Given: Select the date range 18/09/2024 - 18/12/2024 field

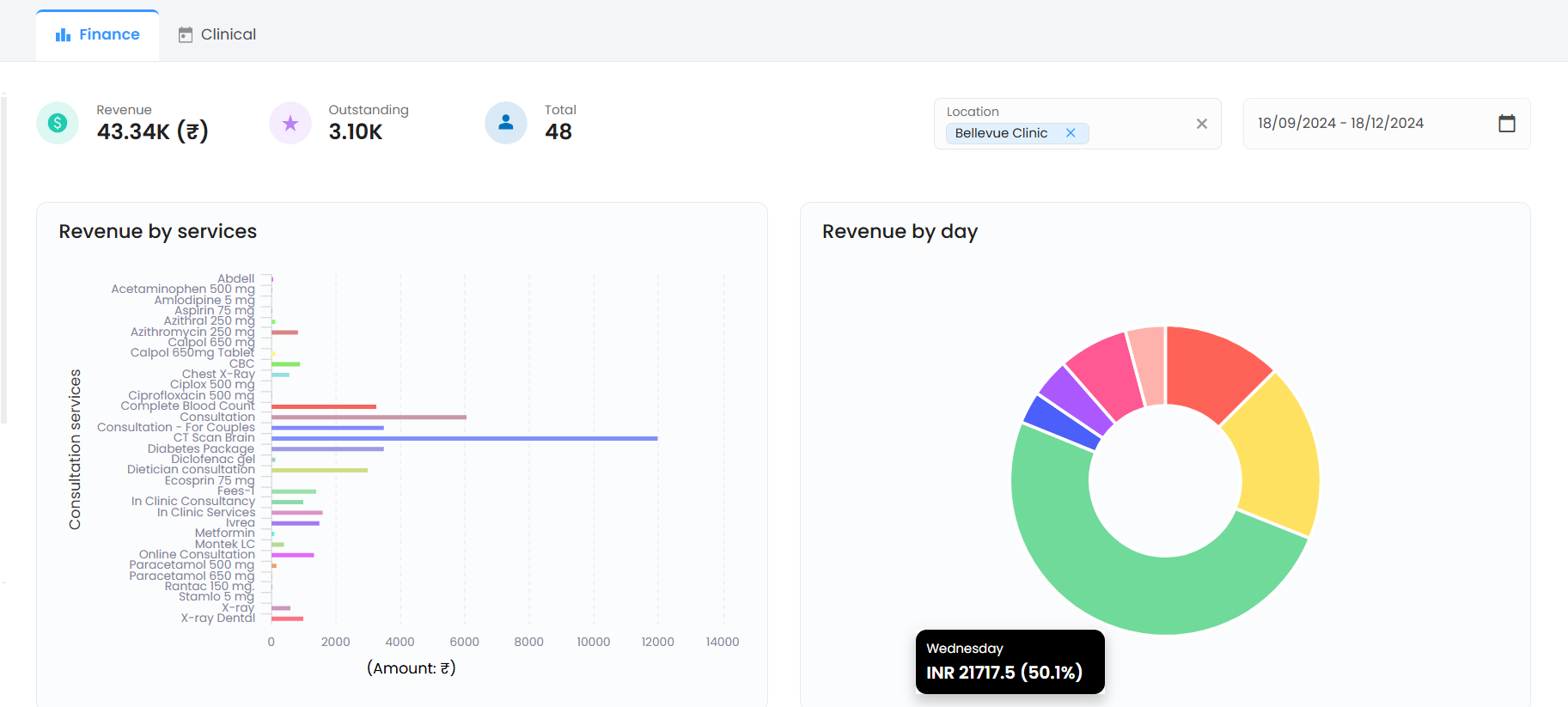Looking at the screenshot, I should click(x=1387, y=124).
